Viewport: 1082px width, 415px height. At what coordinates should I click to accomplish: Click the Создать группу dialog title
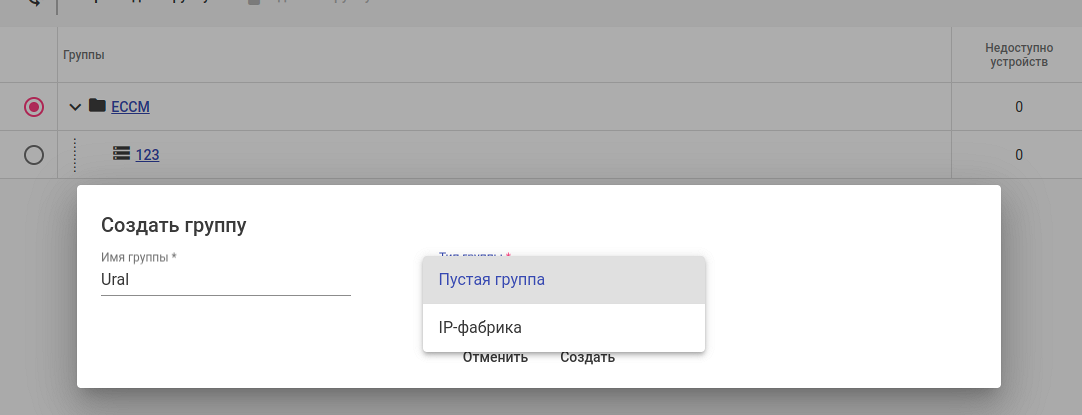tap(174, 225)
